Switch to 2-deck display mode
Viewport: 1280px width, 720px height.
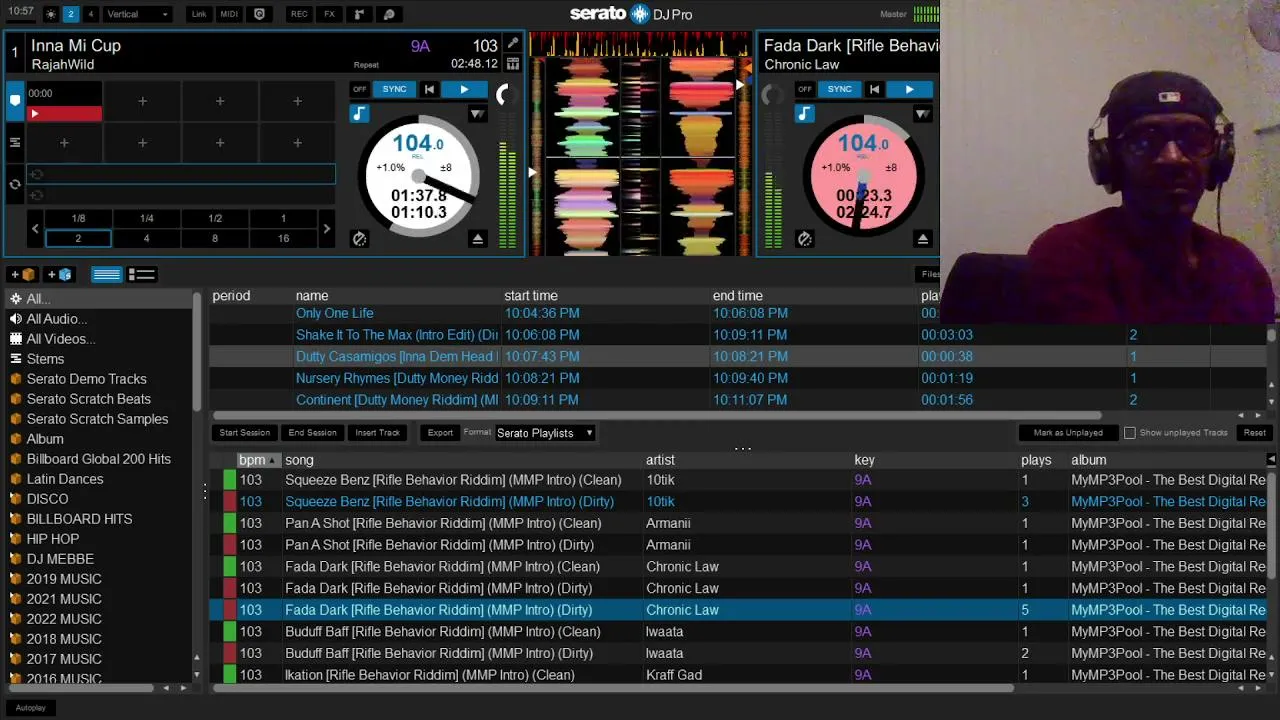tap(70, 14)
